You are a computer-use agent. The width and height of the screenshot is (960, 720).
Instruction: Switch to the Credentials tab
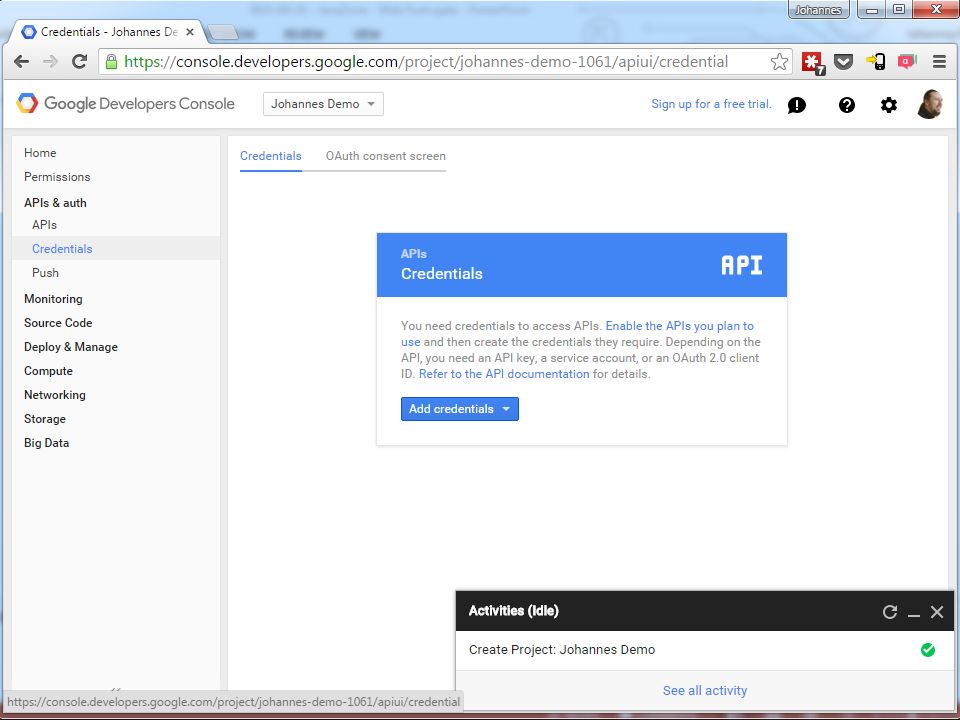pyautogui.click(x=271, y=156)
